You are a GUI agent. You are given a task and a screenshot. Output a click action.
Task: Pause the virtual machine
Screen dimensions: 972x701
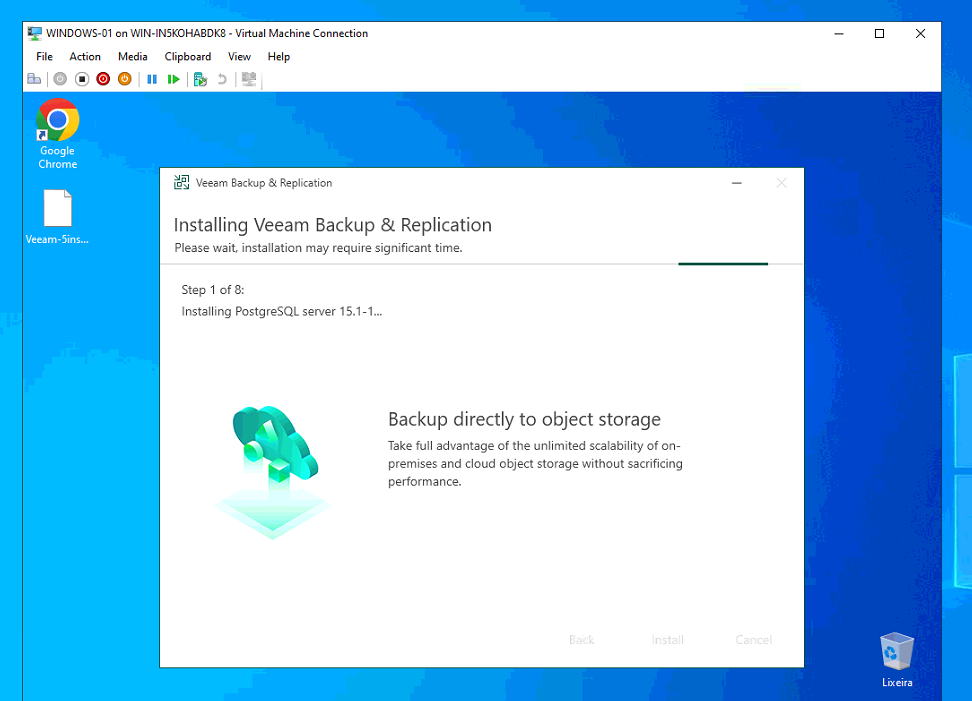pos(152,79)
